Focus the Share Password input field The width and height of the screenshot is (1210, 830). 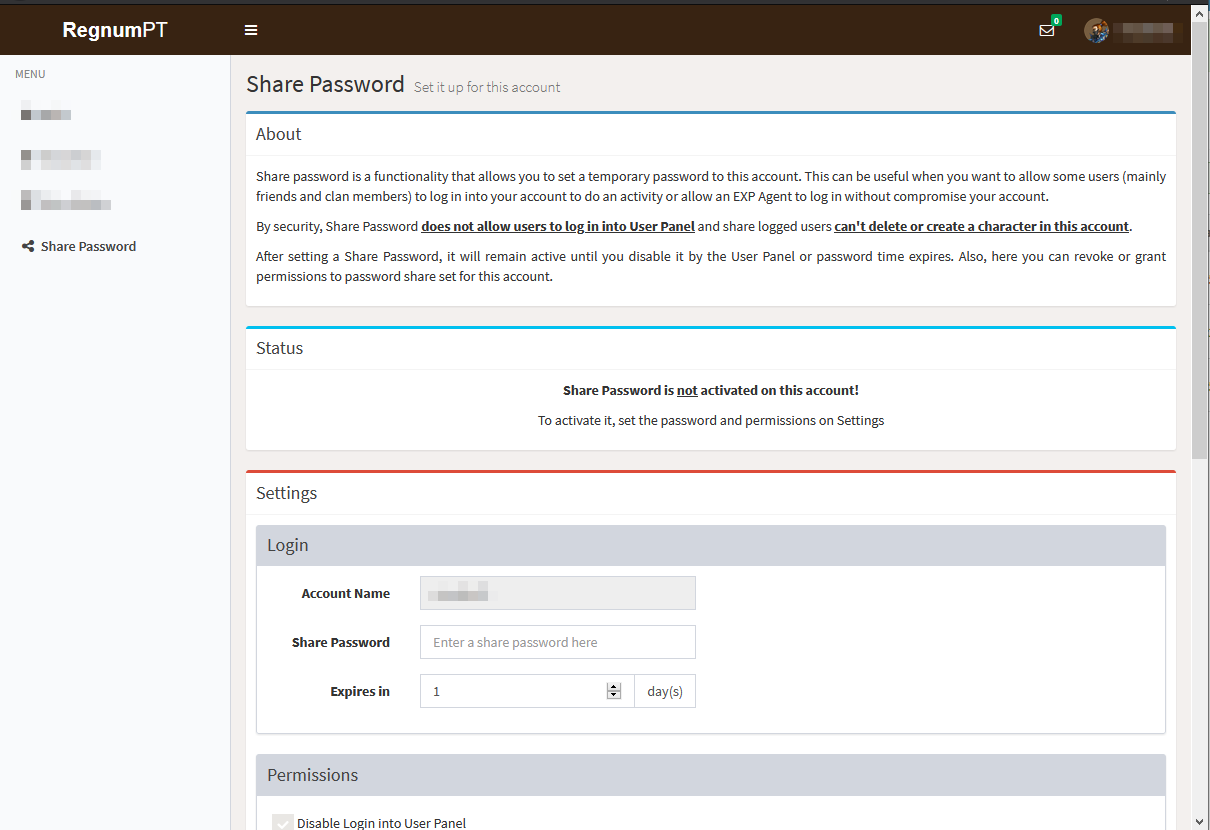tap(557, 642)
